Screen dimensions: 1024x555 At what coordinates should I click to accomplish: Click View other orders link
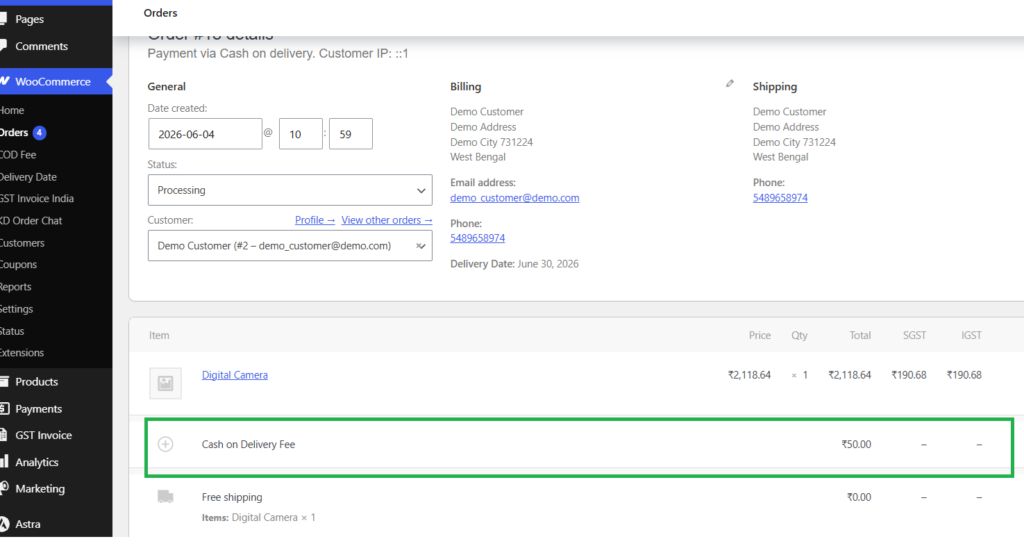coord(387,220)
